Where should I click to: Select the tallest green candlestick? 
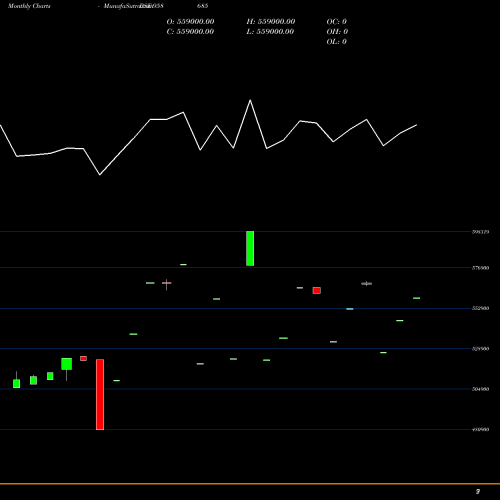pos(250,248)
